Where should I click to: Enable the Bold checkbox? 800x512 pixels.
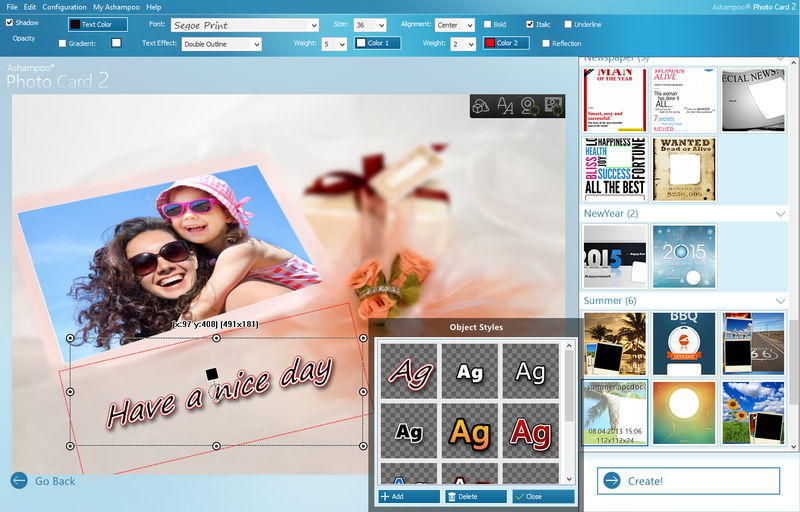(x=487, y=24)
